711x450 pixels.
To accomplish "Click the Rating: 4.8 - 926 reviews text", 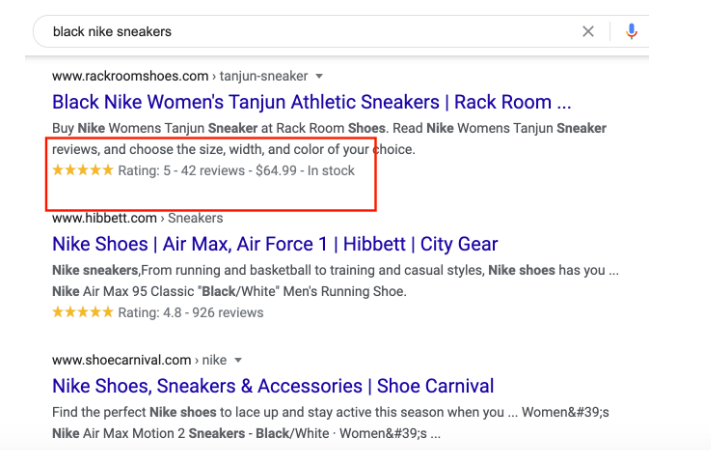I will coord(190,313).
